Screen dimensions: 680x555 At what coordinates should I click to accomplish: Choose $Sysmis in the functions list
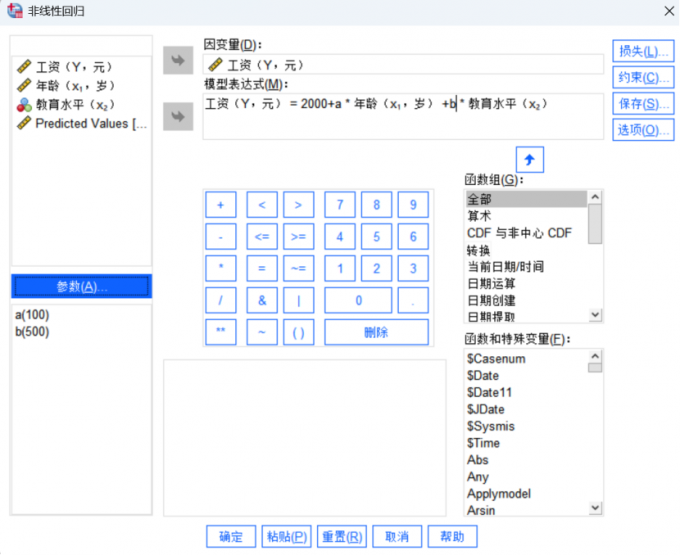pos(526,426)
